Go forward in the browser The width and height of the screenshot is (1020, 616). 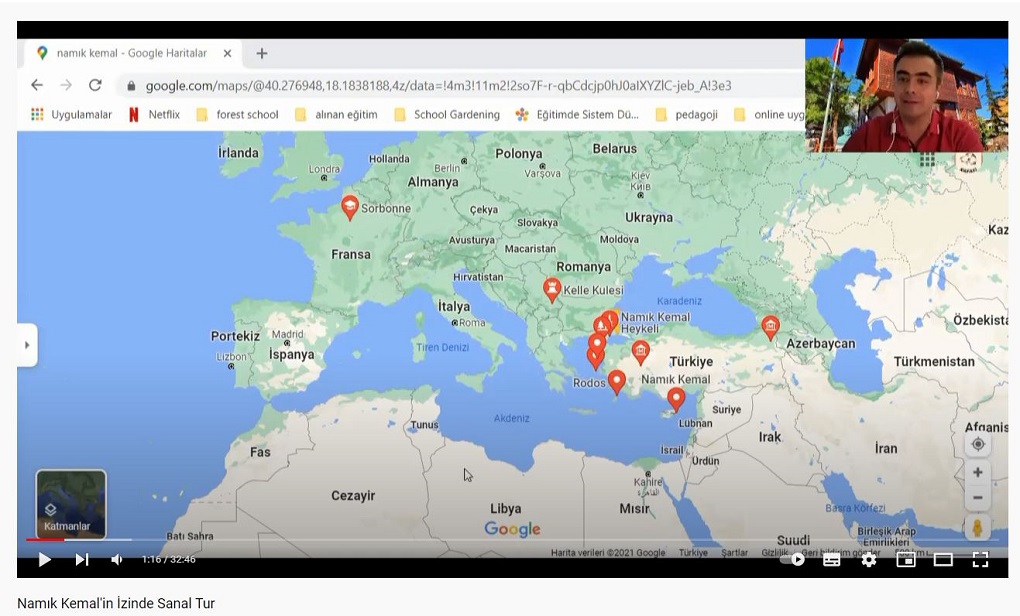point(66,85)
